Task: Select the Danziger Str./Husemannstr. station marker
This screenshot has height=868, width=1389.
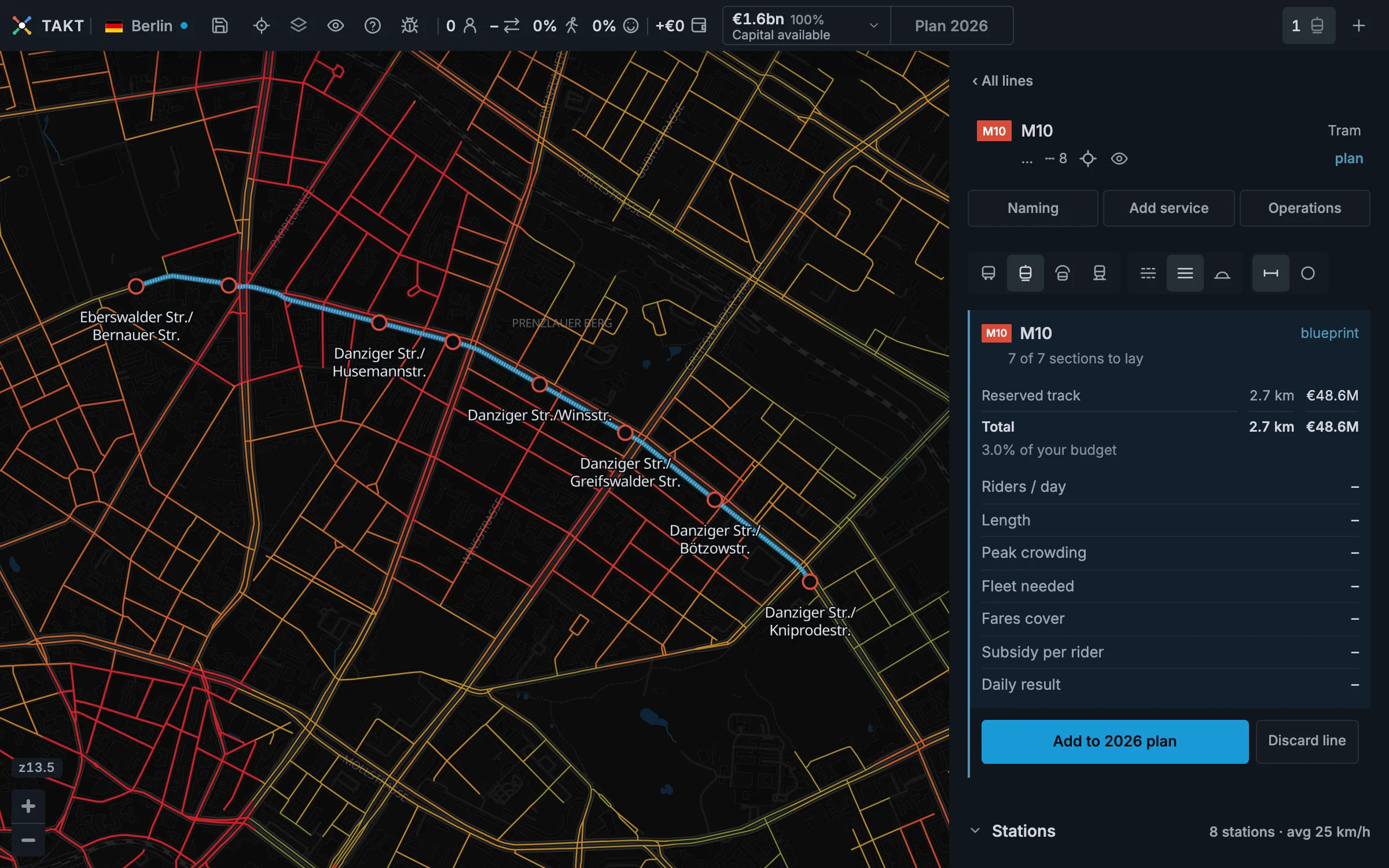Action: pyautogui.click(x=379, y=323)
